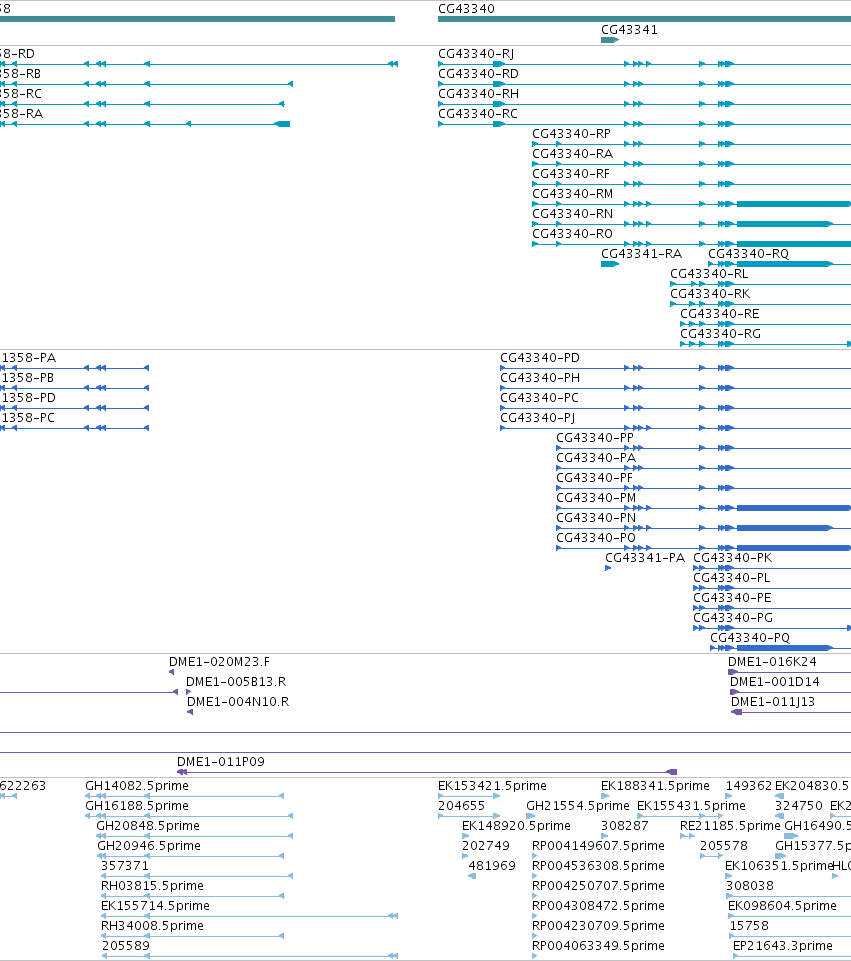Click the CG43341 gene label
The width and height of the screenshot is (851, 961).
pyautogui.click(x=629, y=29)
